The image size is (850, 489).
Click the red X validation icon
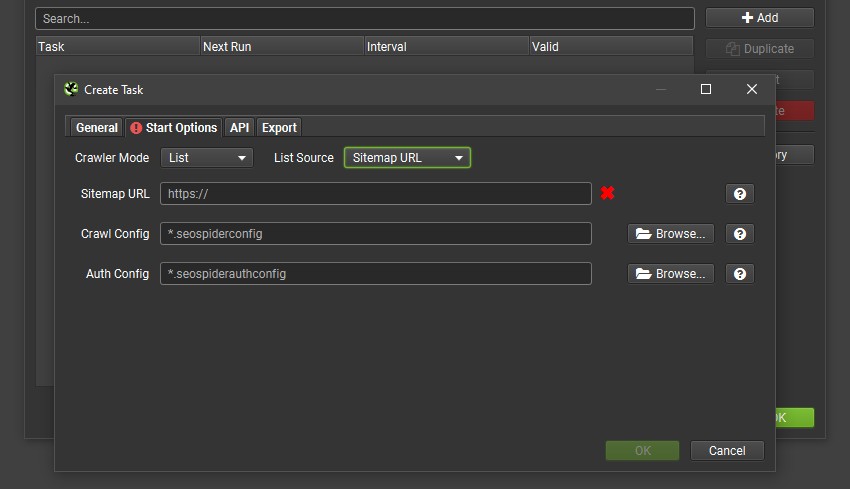pyautogui.click(x=607, y=193)
